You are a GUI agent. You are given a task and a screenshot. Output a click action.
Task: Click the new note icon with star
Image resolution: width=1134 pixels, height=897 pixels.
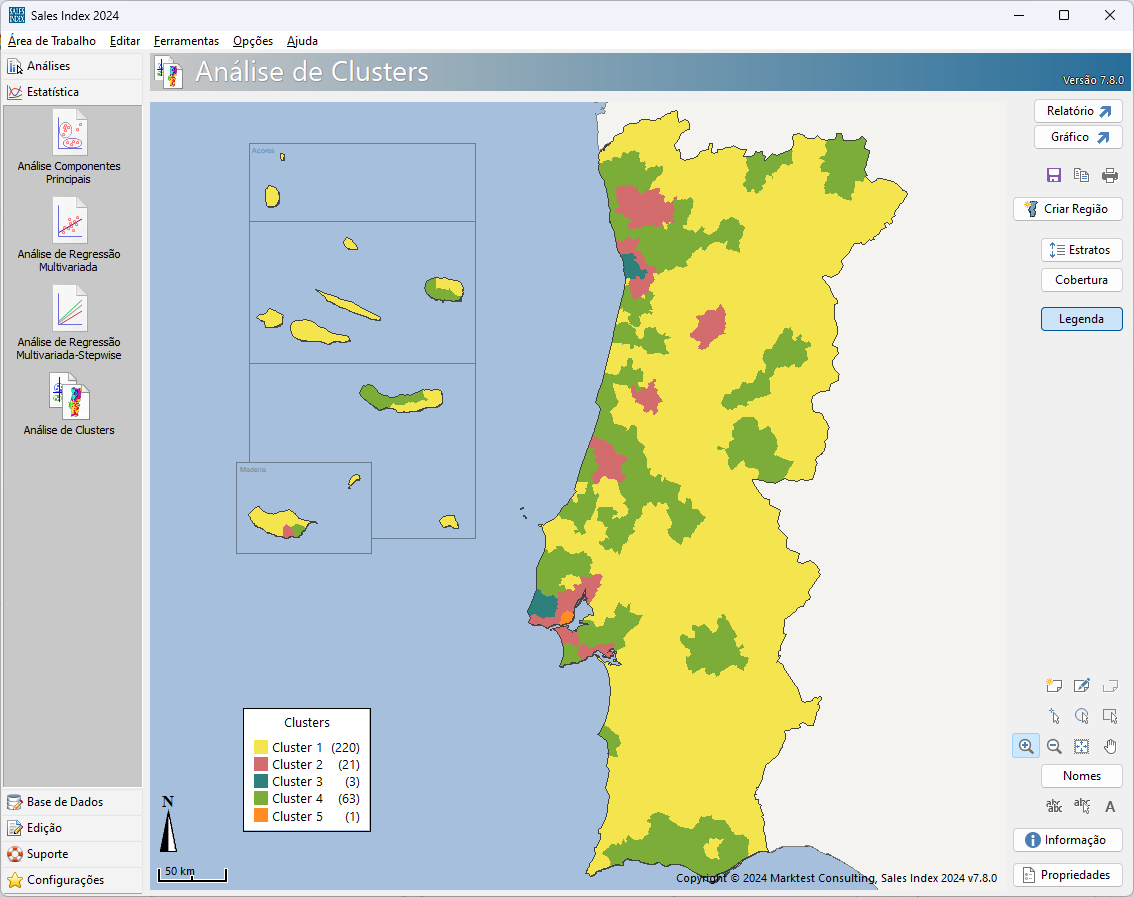point(1053,686)
